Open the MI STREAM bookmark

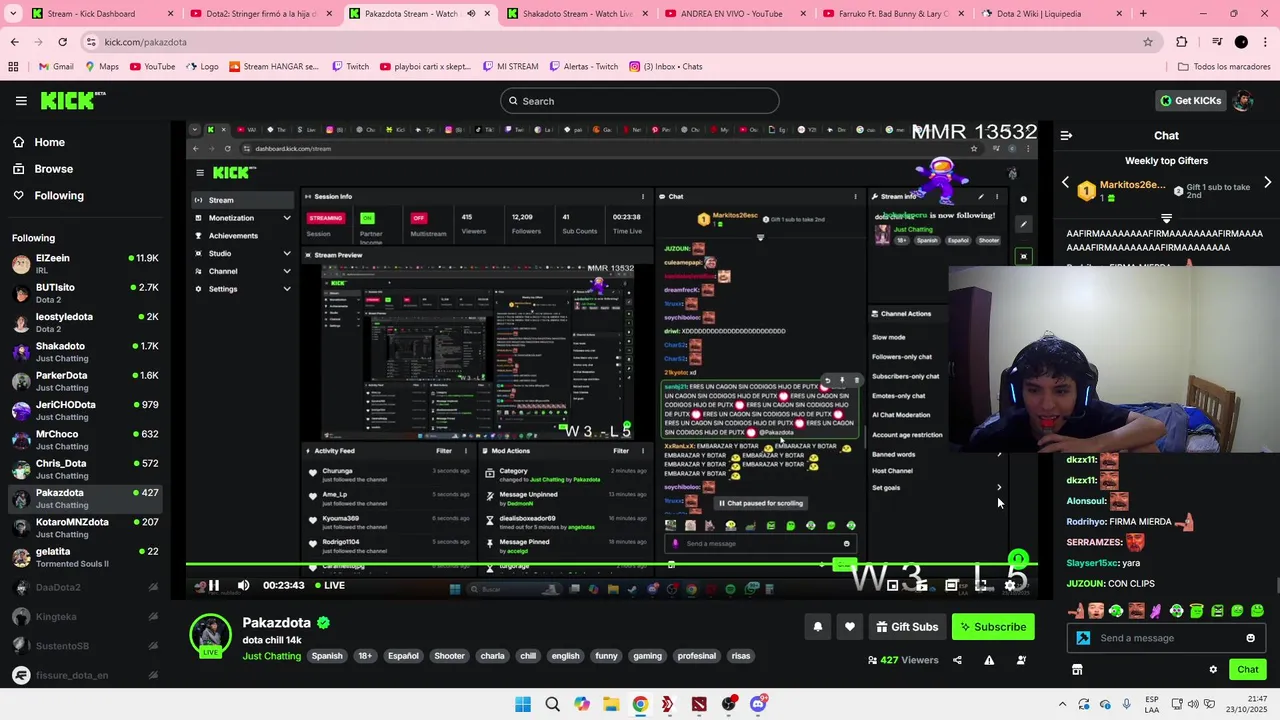pyautogui.click(x=509, y=67)
